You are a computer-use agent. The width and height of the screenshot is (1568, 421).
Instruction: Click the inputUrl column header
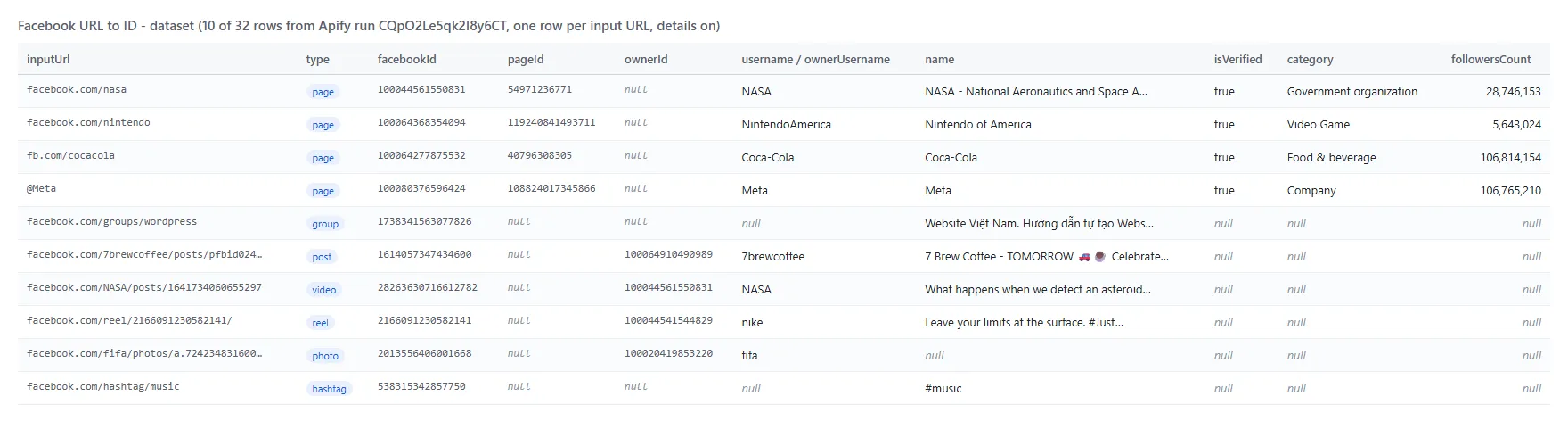[x=48, y=60]
